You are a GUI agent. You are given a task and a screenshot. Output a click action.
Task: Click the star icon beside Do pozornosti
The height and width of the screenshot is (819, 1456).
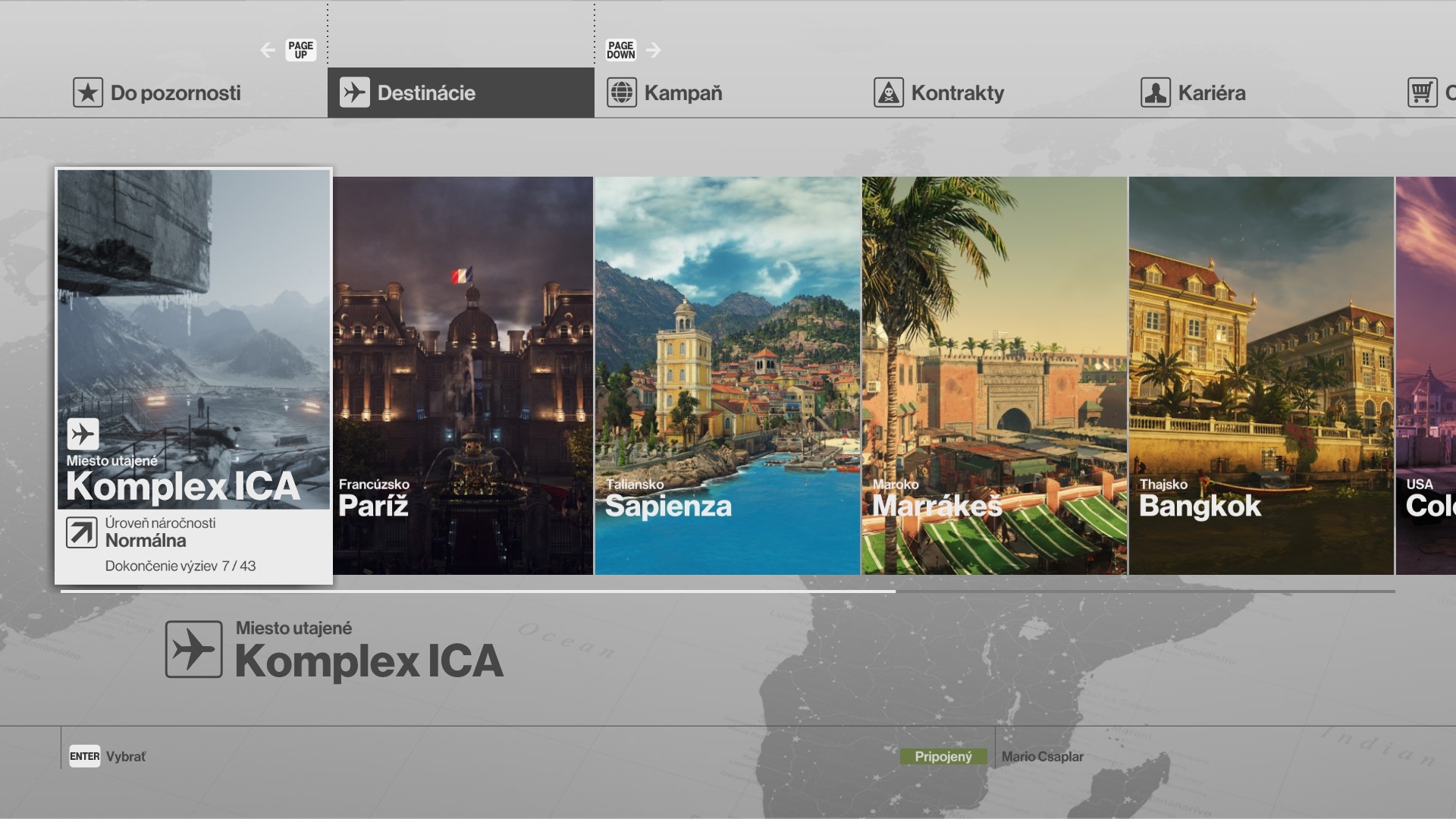88,93
